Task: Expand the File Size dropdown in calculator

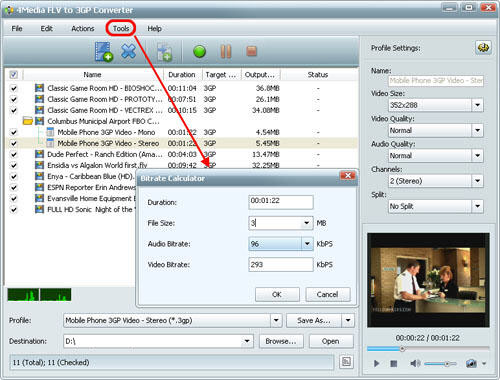Action: click(306, 223)
